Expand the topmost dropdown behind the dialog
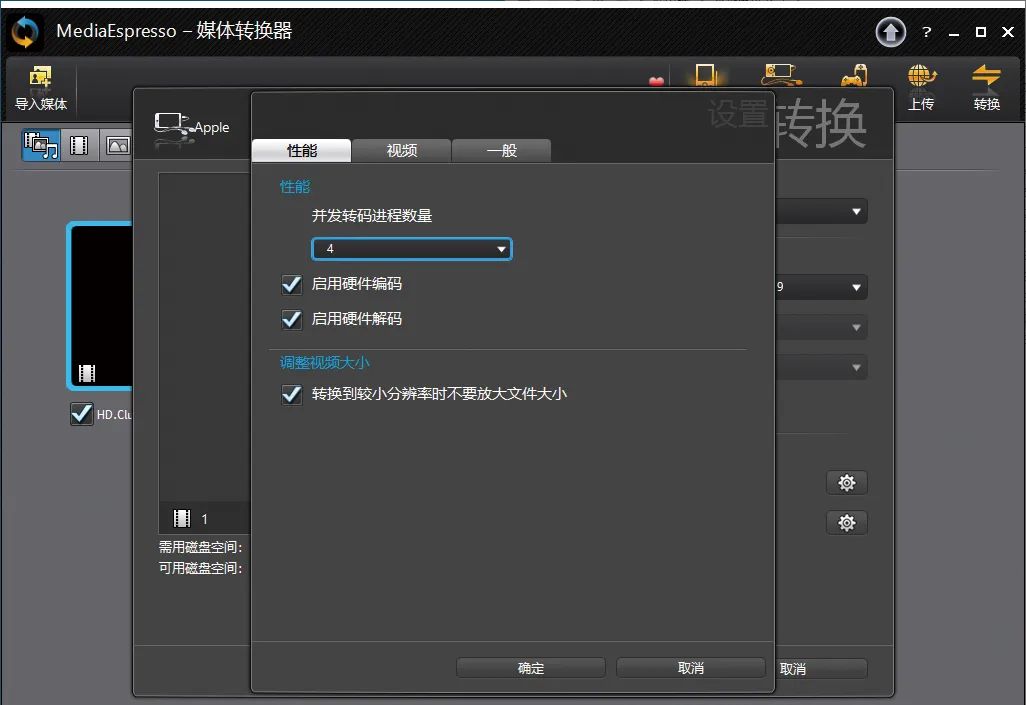Image resolution: width=1026 pixels, height=705 pixels. click(x=856, y=212)
